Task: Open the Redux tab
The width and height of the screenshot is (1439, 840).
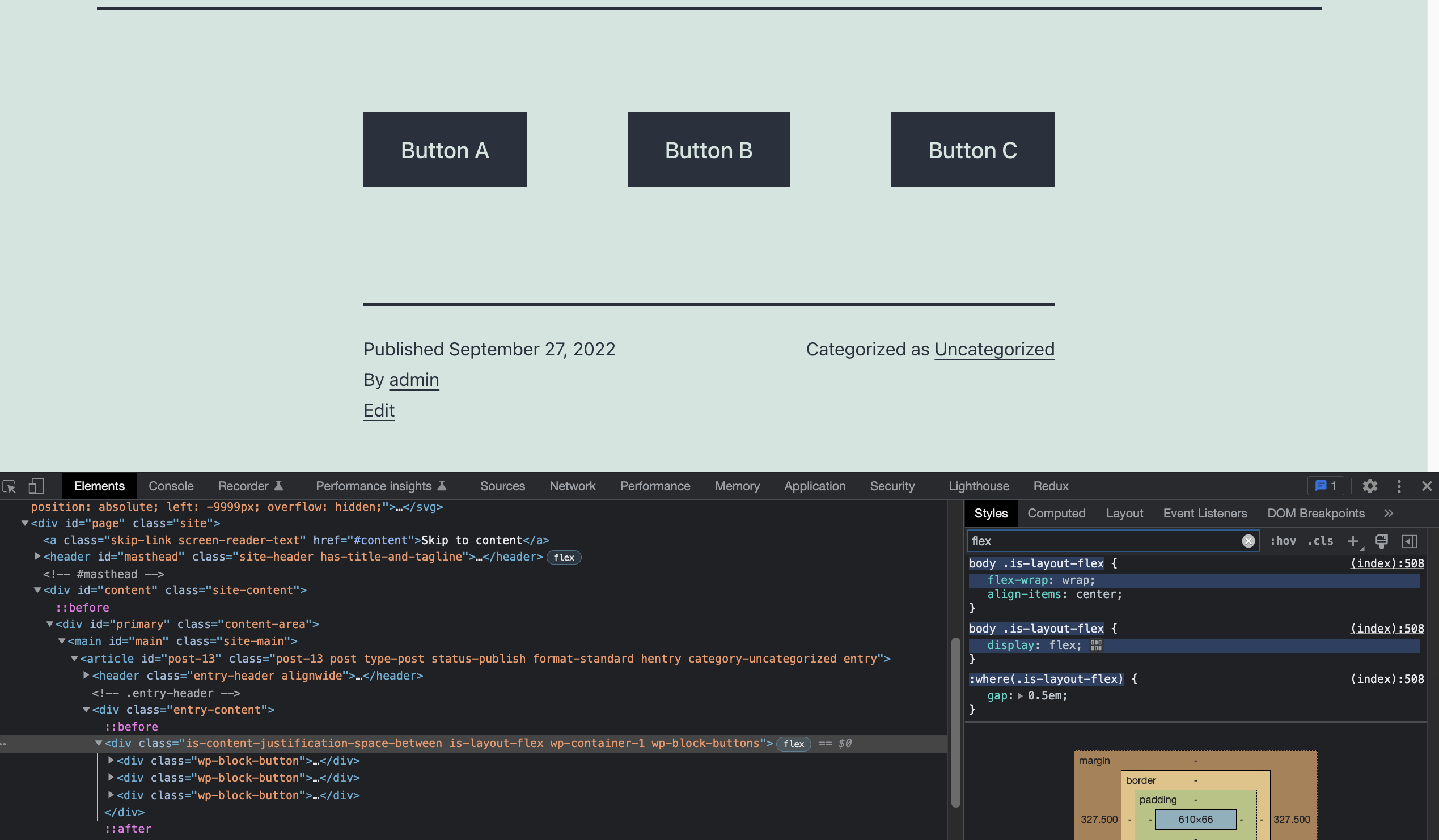Action: 1051,486
